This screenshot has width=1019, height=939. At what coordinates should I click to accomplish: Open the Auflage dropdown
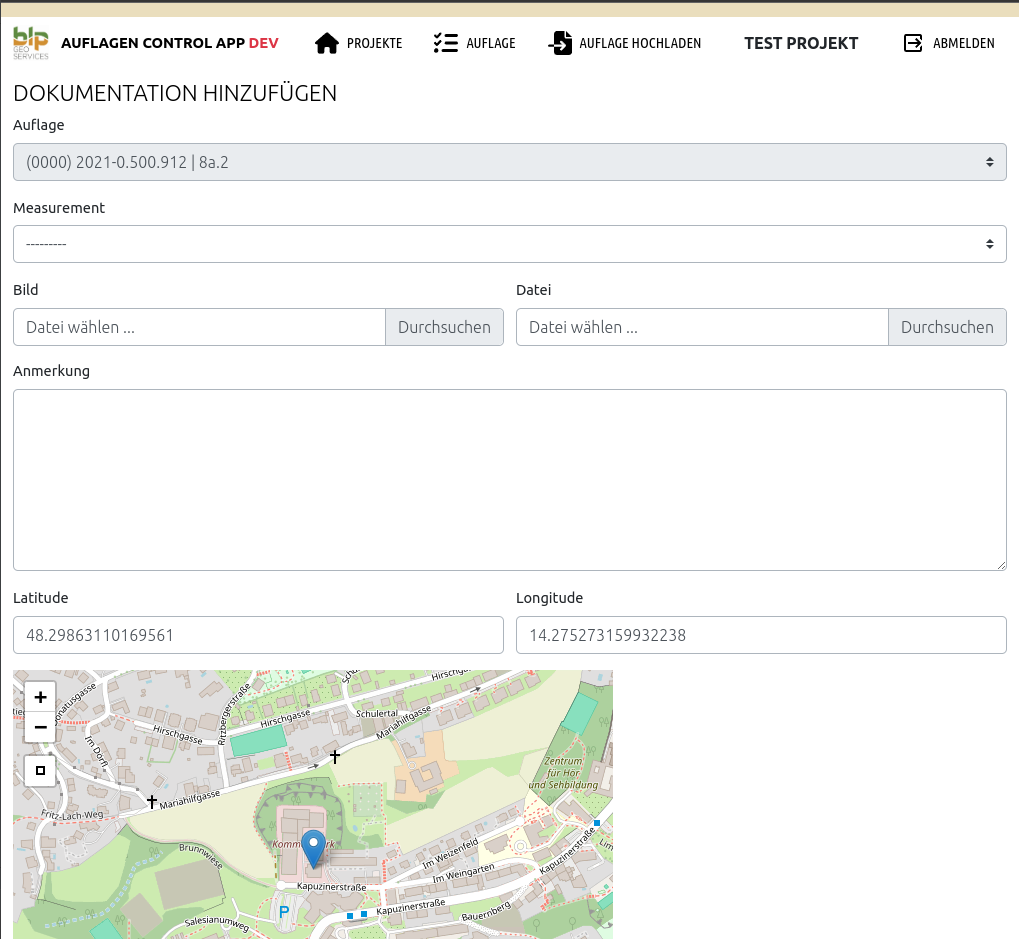point(509,162)
